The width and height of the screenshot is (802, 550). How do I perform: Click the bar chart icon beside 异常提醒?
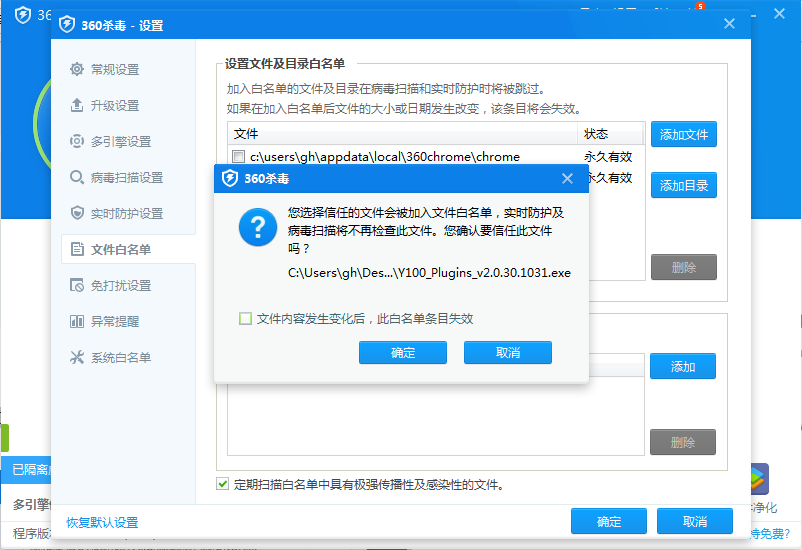pyautogui.click(x=77, y=321)
